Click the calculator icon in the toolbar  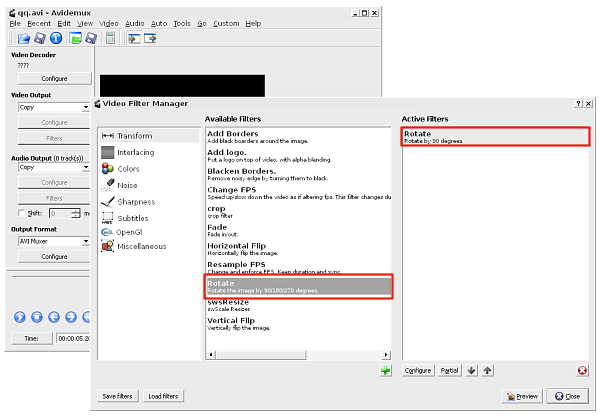click(109, 38)
